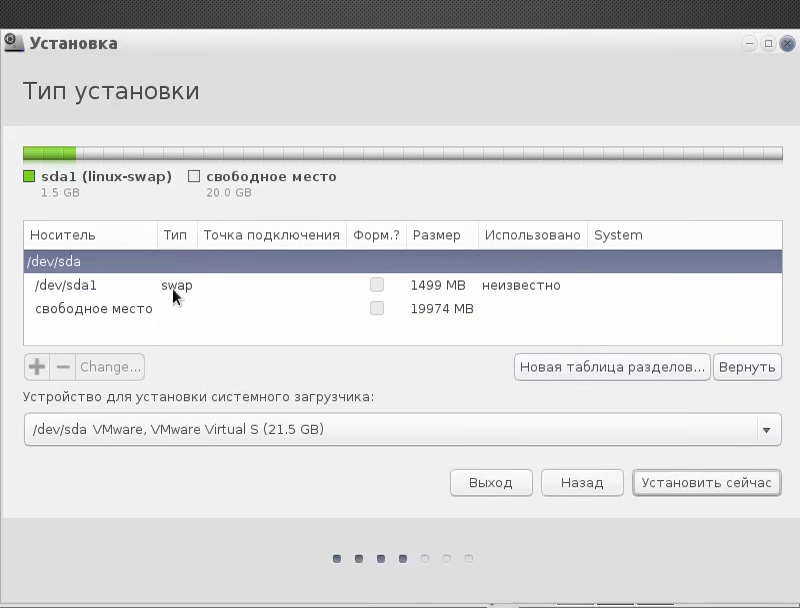
Task: Select the /dev/sda disk row
Action: point(403,261)
